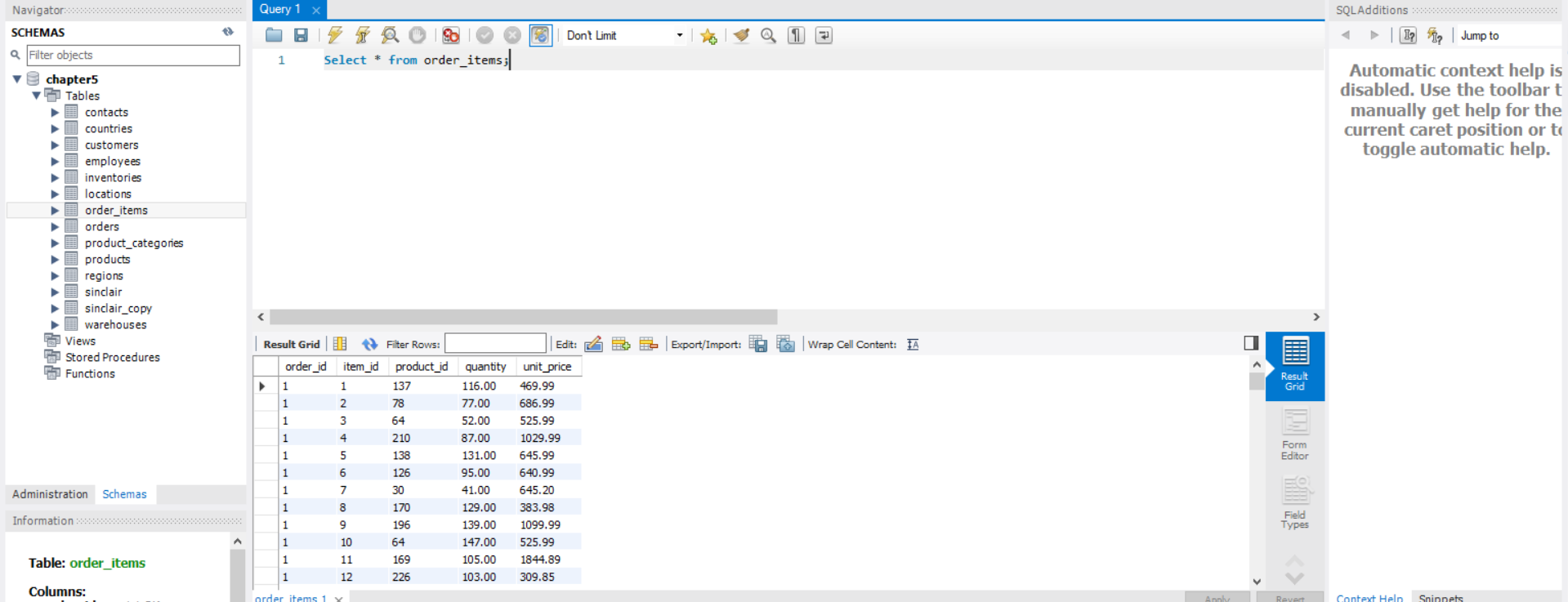Save the script with the floppy disk icon
This screenshot has height=602, width=1568.
point(301,35)
